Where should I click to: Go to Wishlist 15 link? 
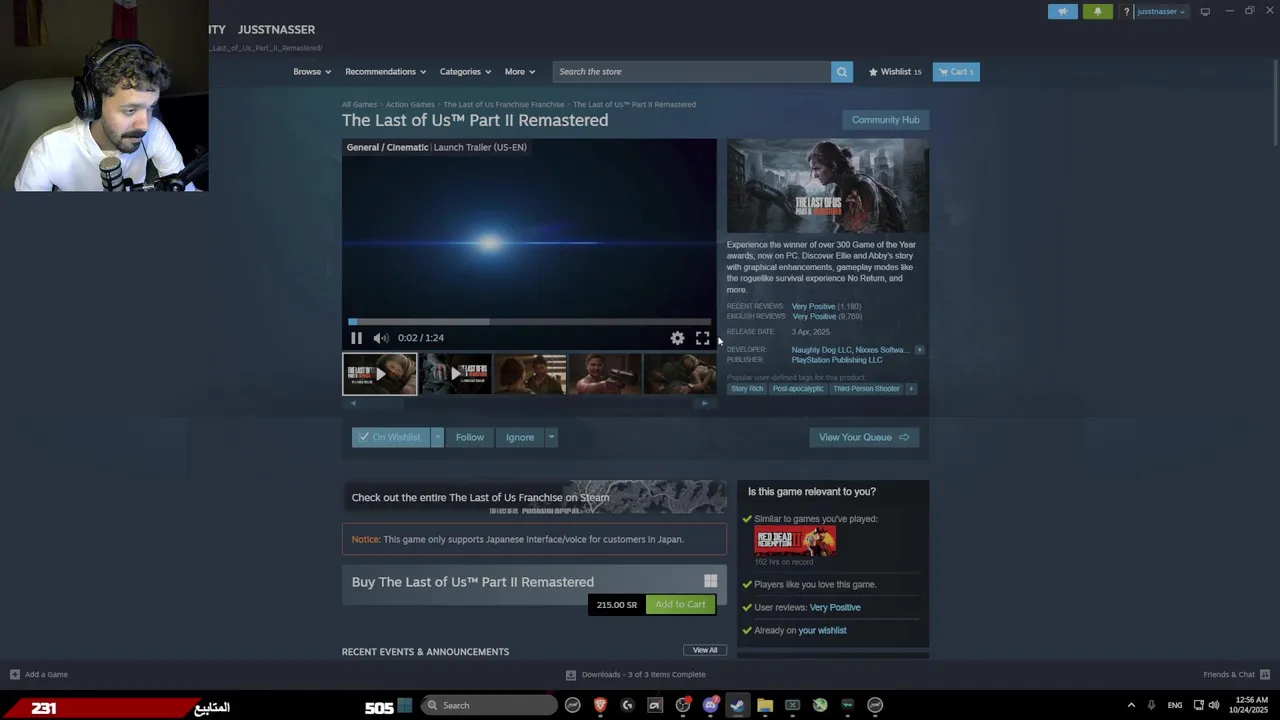coord(895,72)
